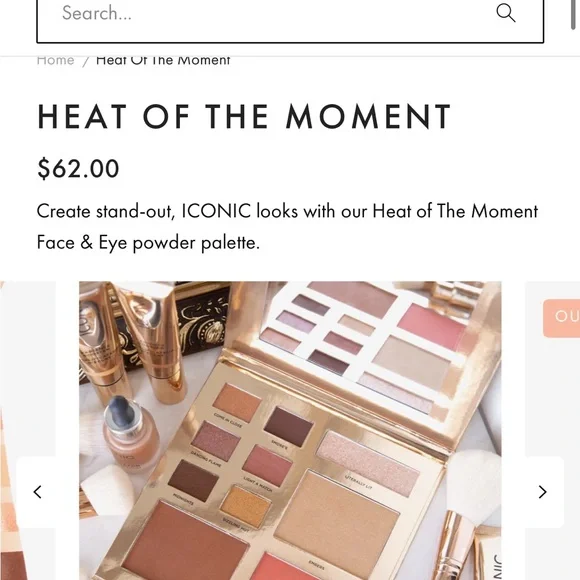Click the product description paragraph
The height and width of the screenshot is (580, 580).
pyautogui.click(x=287, y=227)
